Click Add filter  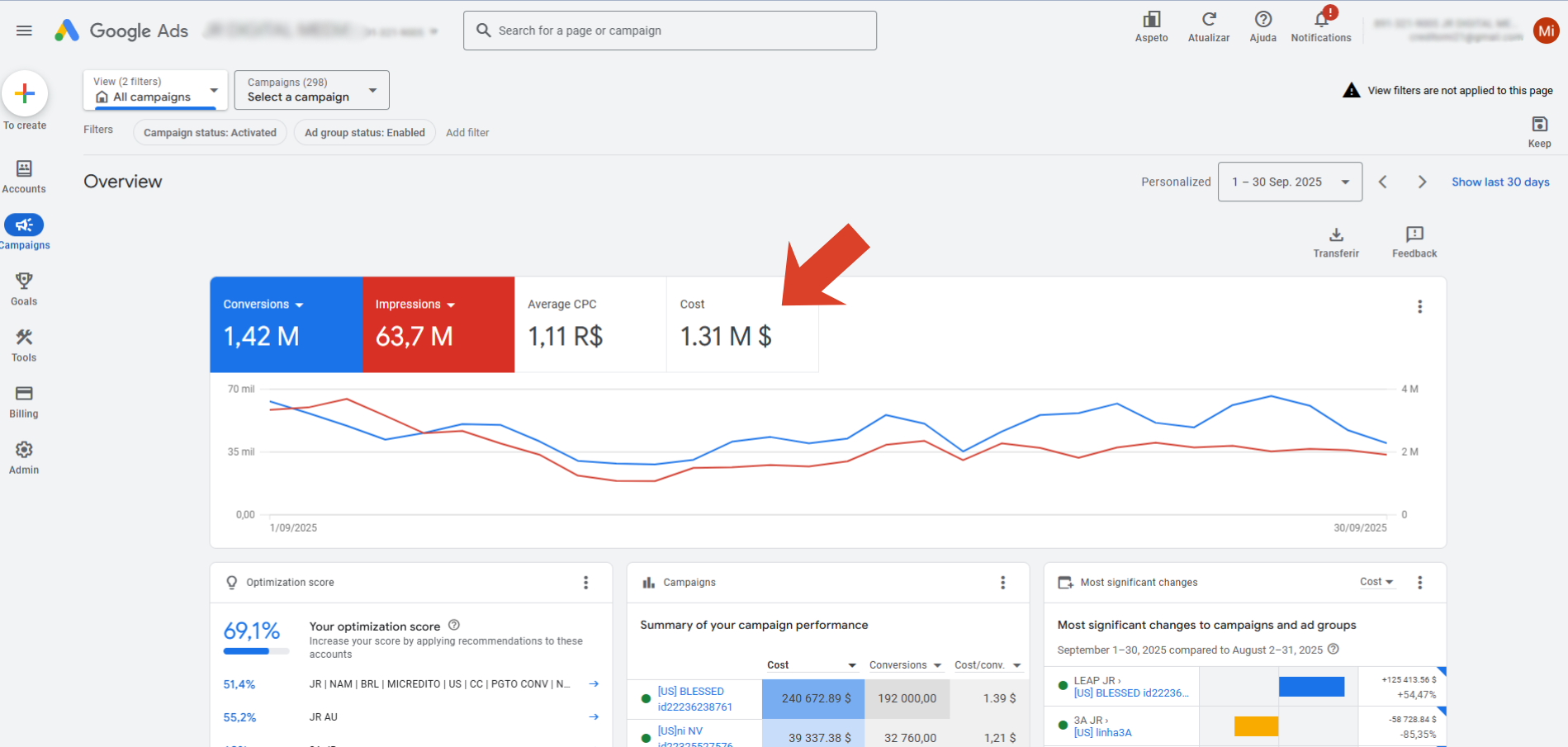click(467, 133)
